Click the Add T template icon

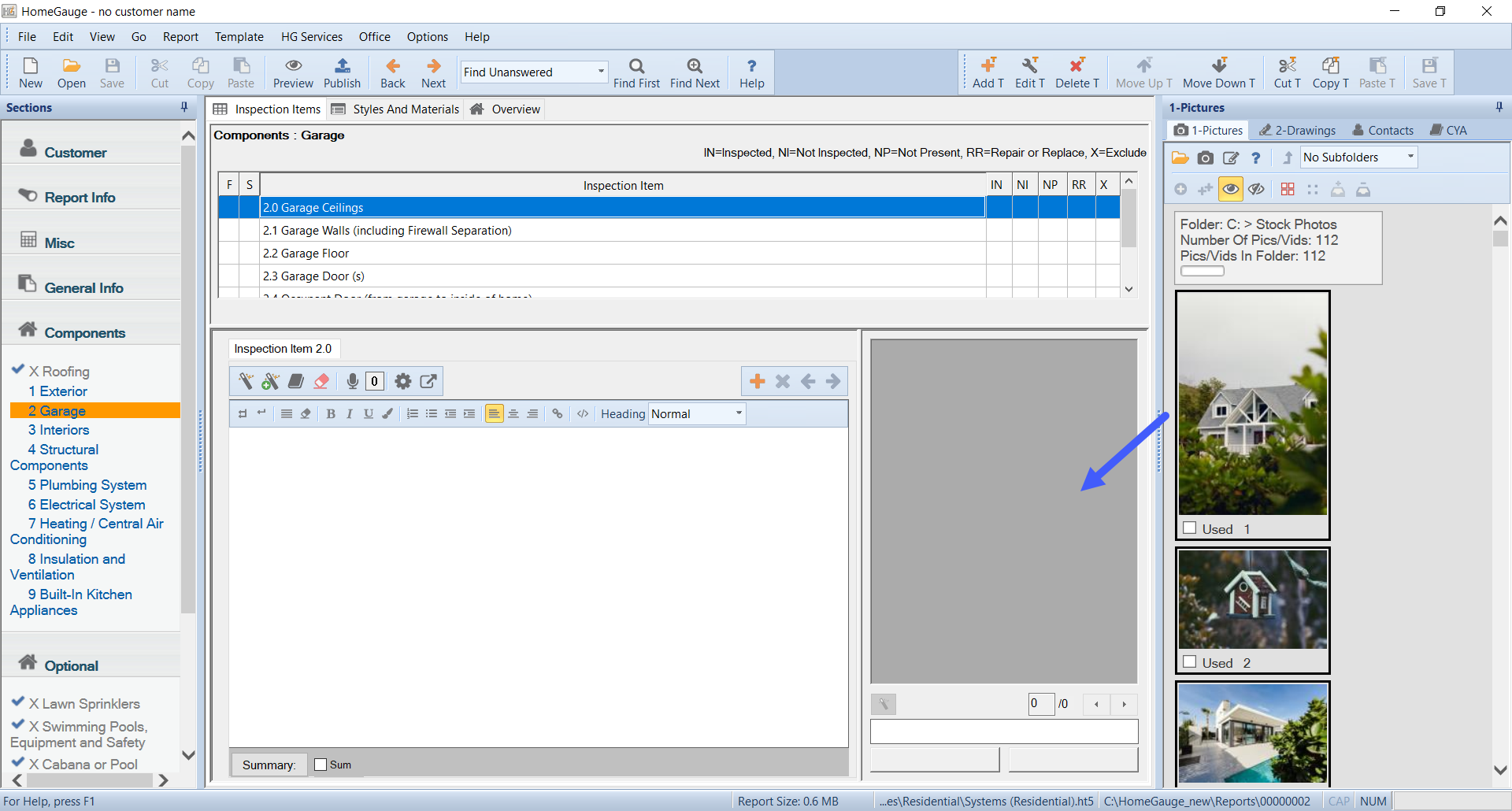[x=988, y=73]
